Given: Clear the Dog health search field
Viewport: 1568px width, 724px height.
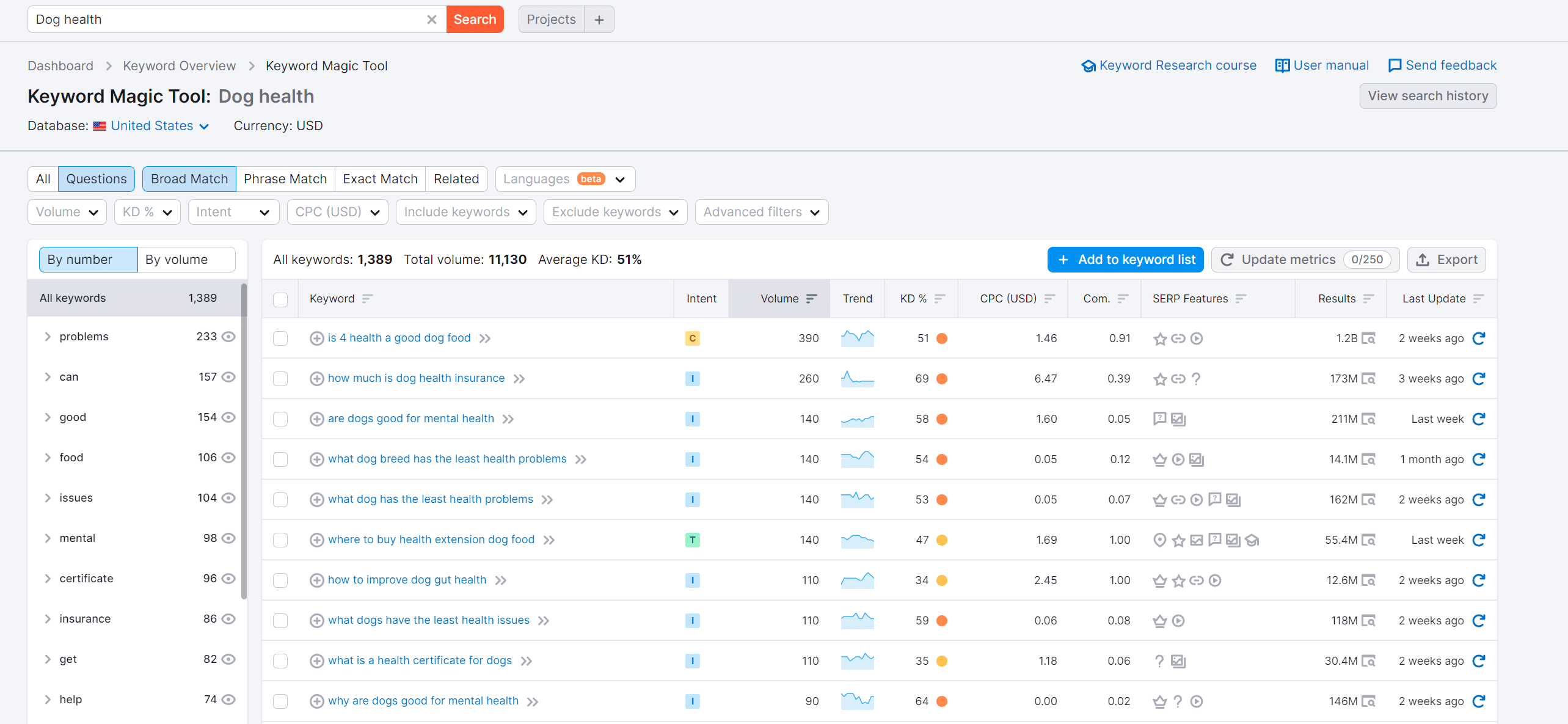Looking at the screenshot, I should click(431, 20).
